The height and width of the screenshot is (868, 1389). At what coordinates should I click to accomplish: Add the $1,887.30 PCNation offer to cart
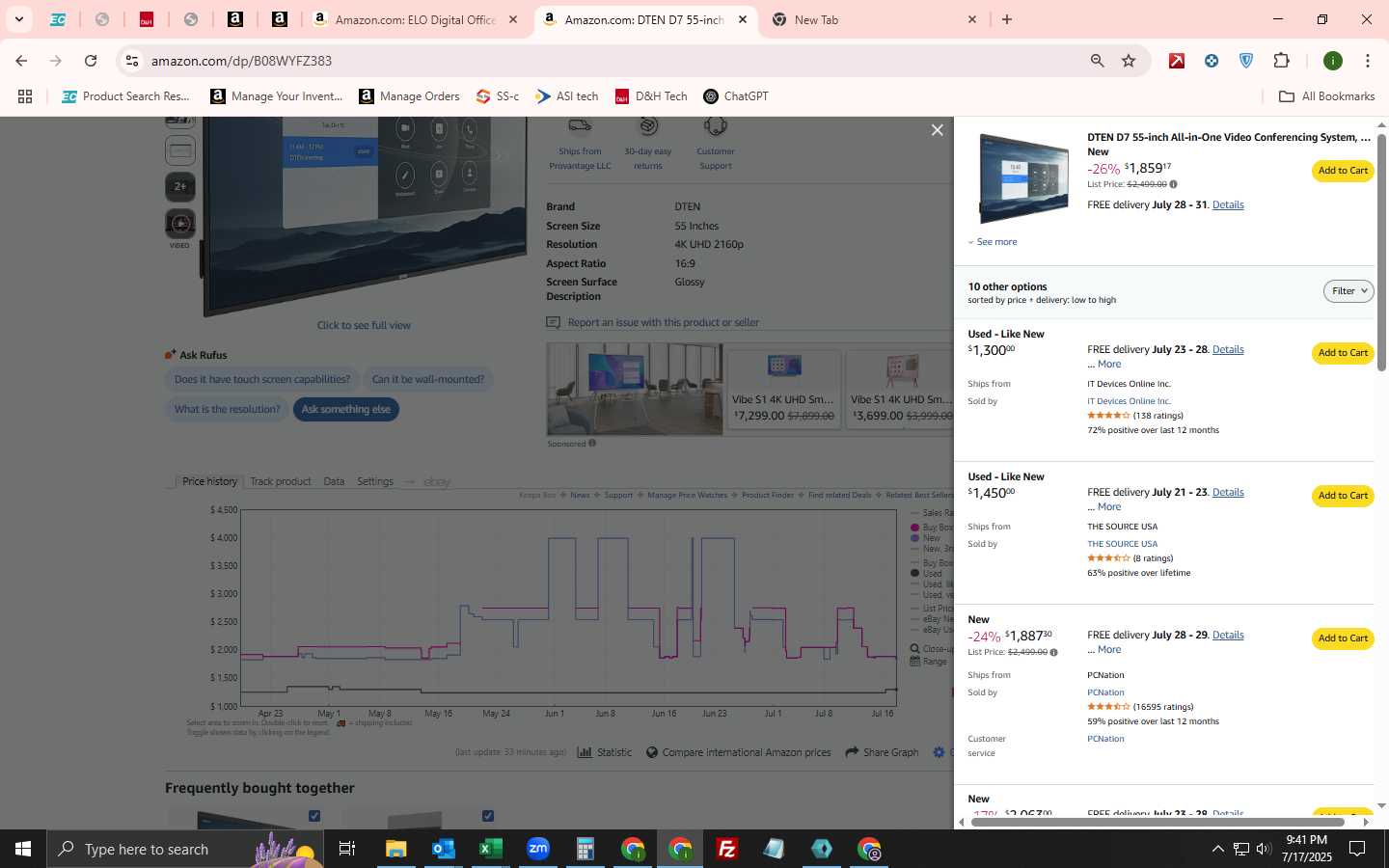(x=1343, y=638)
